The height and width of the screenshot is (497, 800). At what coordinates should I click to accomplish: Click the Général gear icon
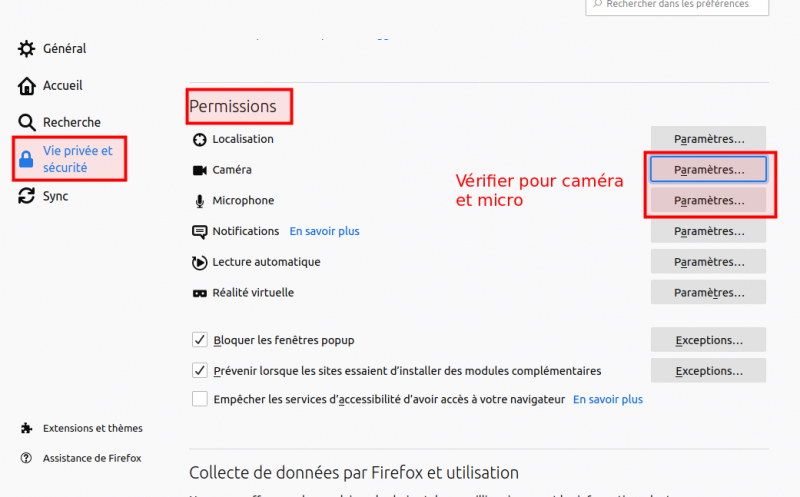tap(27, 49)
